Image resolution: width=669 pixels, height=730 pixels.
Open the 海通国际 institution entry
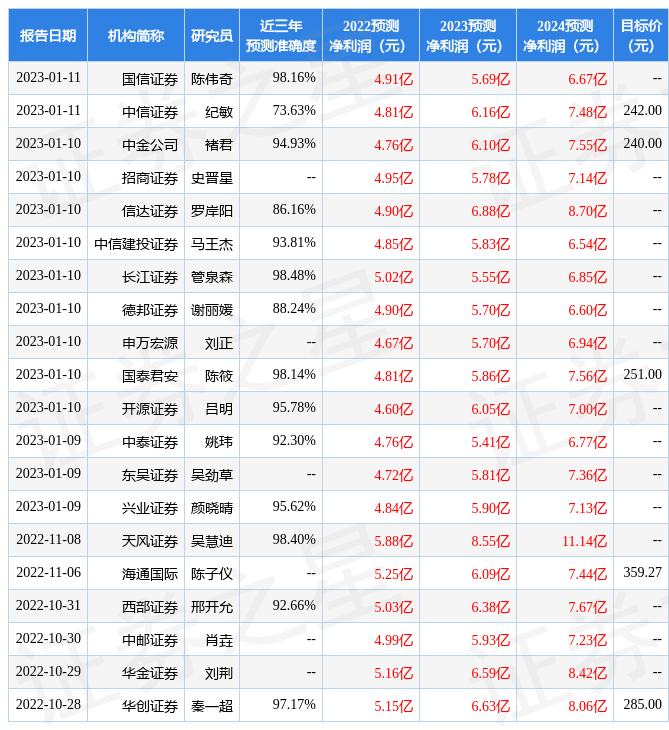(150, 573)
